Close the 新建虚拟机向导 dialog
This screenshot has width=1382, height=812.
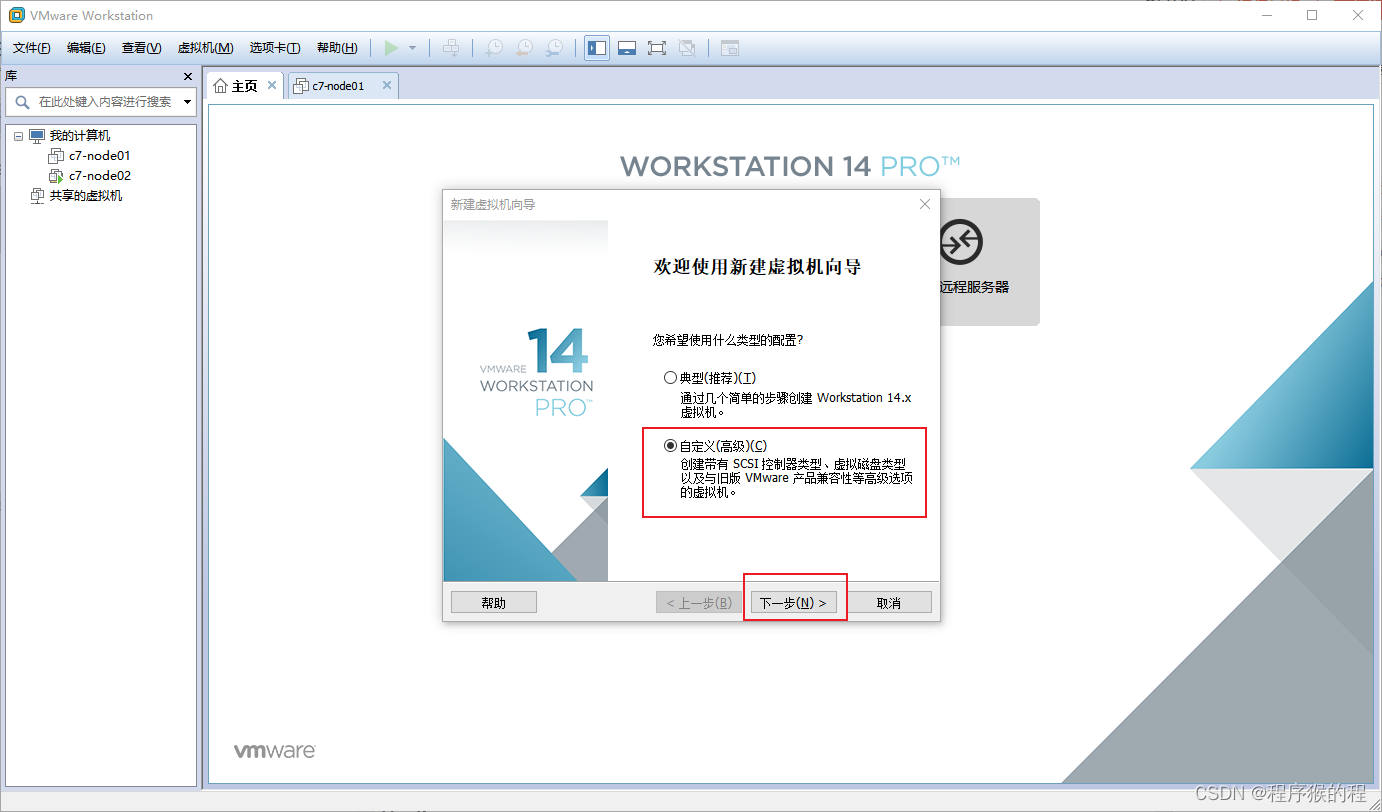(925, 204)
